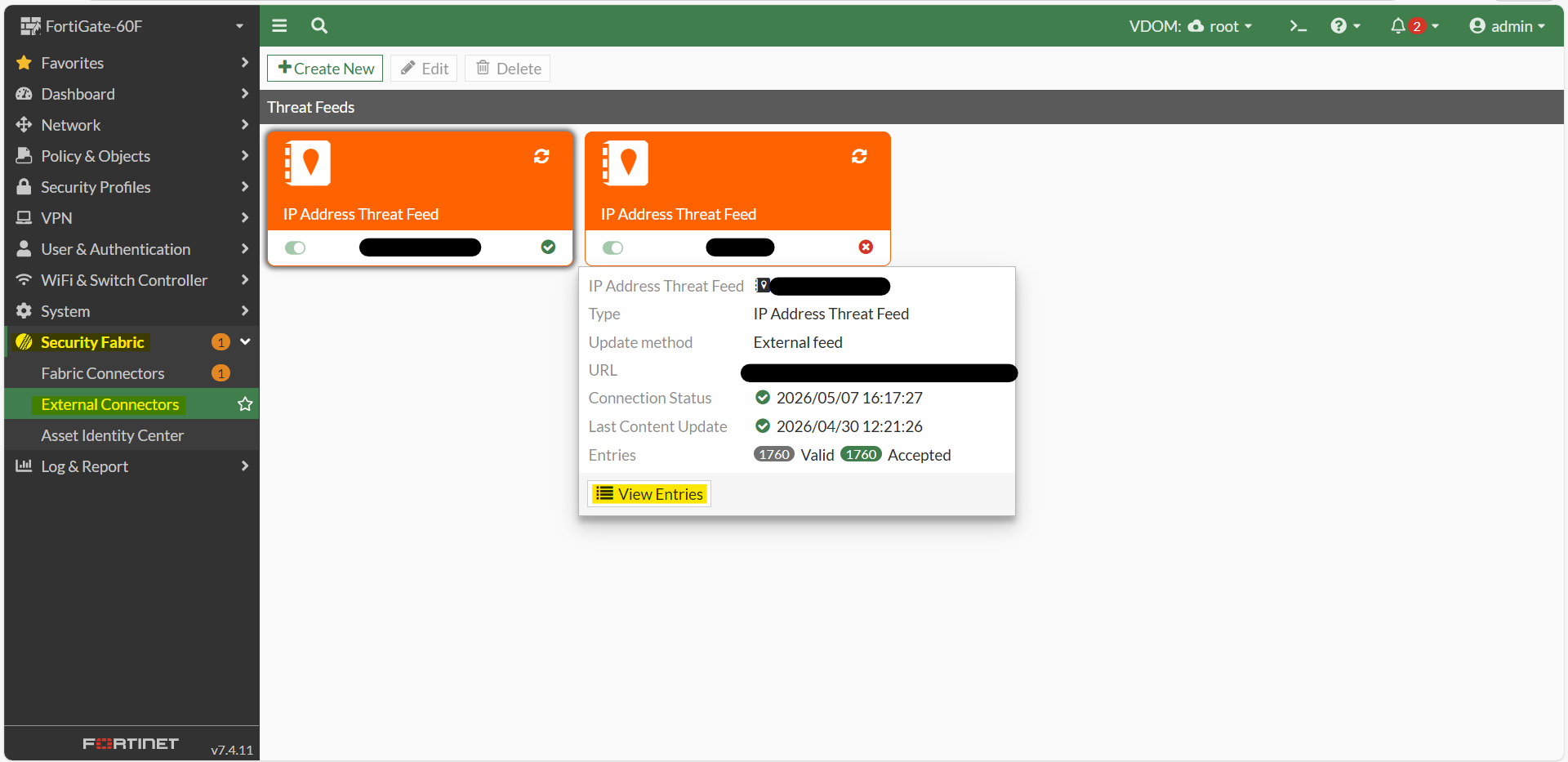Expand the WiFi & Switch Controller chevron
The image size is (1568, 762).
tap(244, 280)
